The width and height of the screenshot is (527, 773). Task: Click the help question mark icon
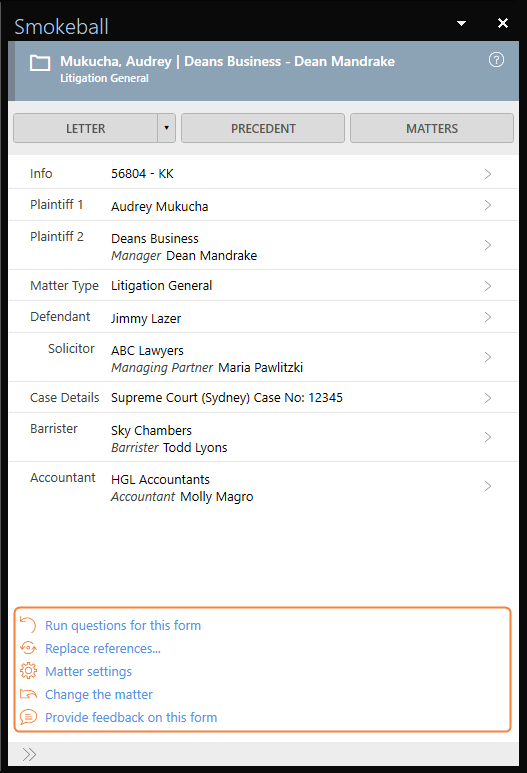[x=496, y=60]
